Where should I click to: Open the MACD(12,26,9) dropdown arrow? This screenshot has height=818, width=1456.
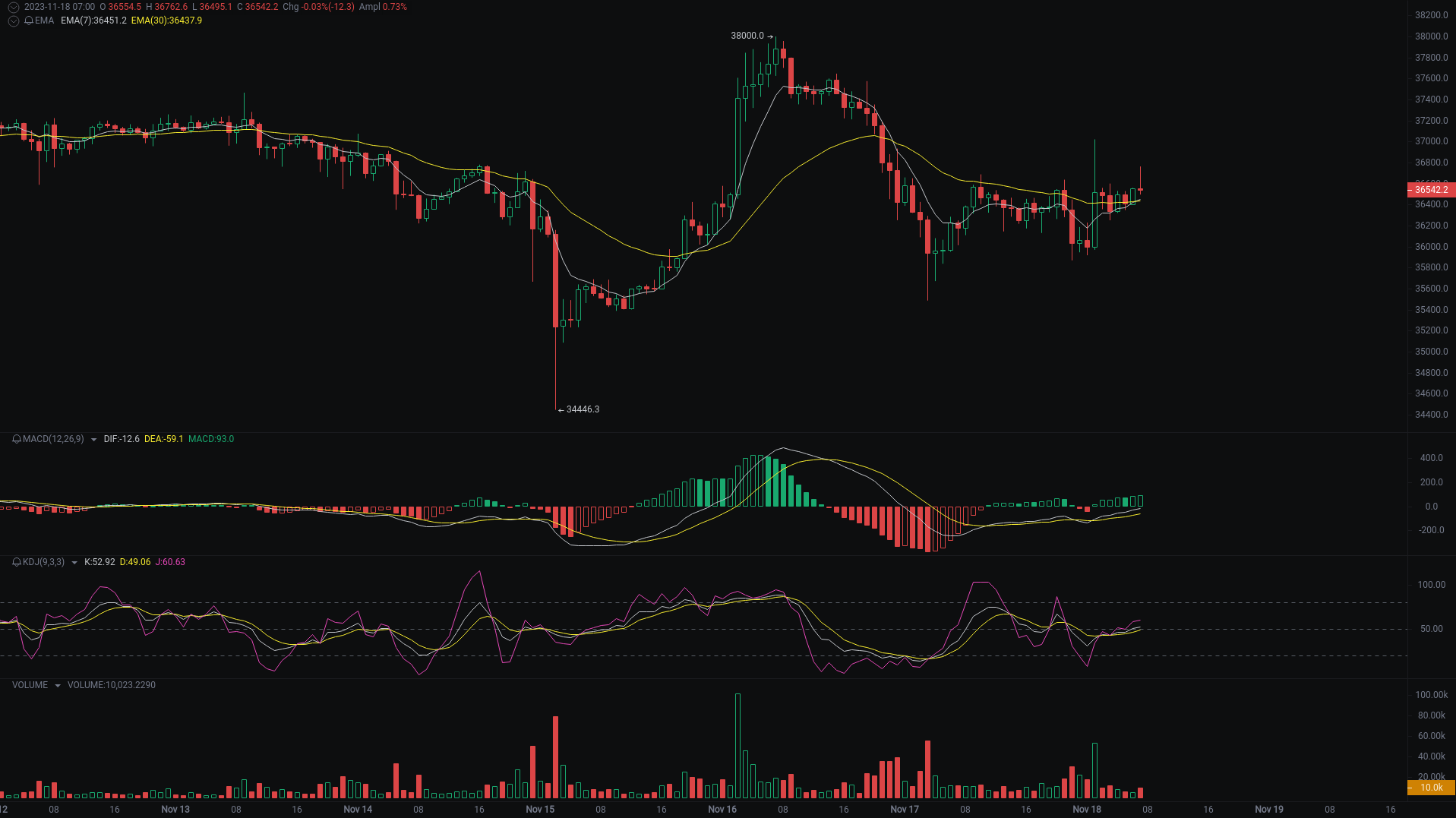tap(93, 440)
